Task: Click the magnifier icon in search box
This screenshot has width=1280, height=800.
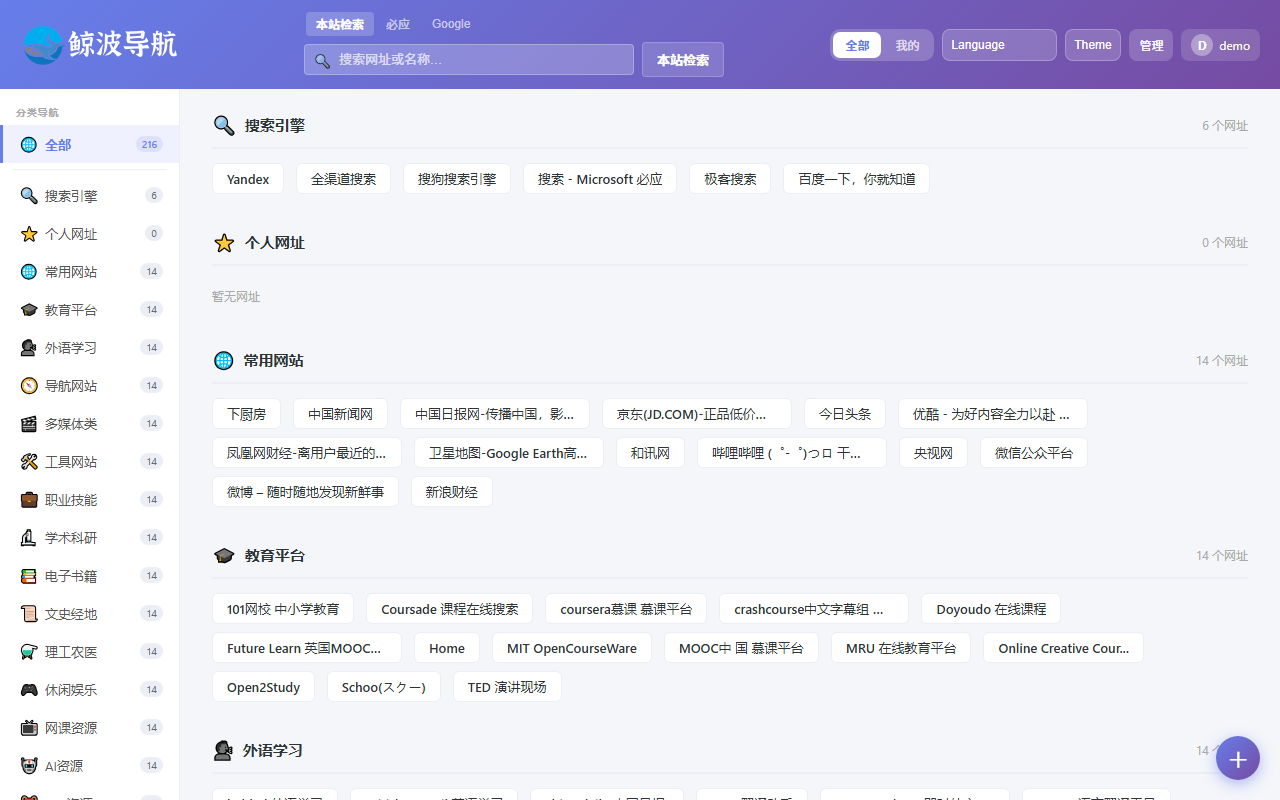Action: pyautogui.click(x=322, y=60)
